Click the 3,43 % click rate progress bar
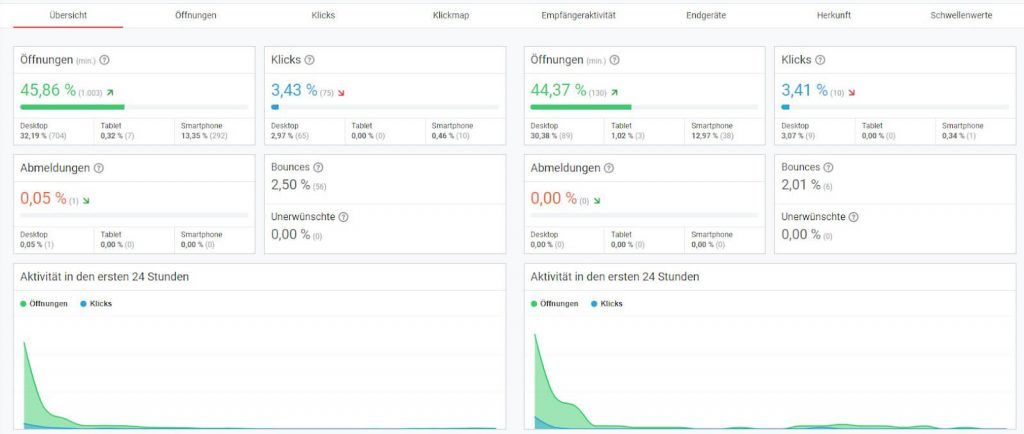This screenshot has width=1024, height=434. point(385,107)
